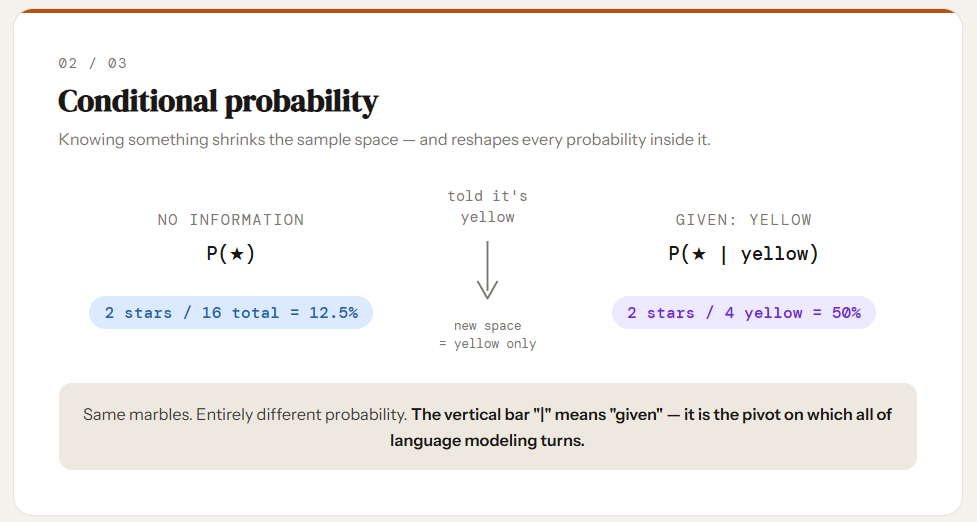Click the downward arrow icon

pyautogui.click(x=487, y=270)
